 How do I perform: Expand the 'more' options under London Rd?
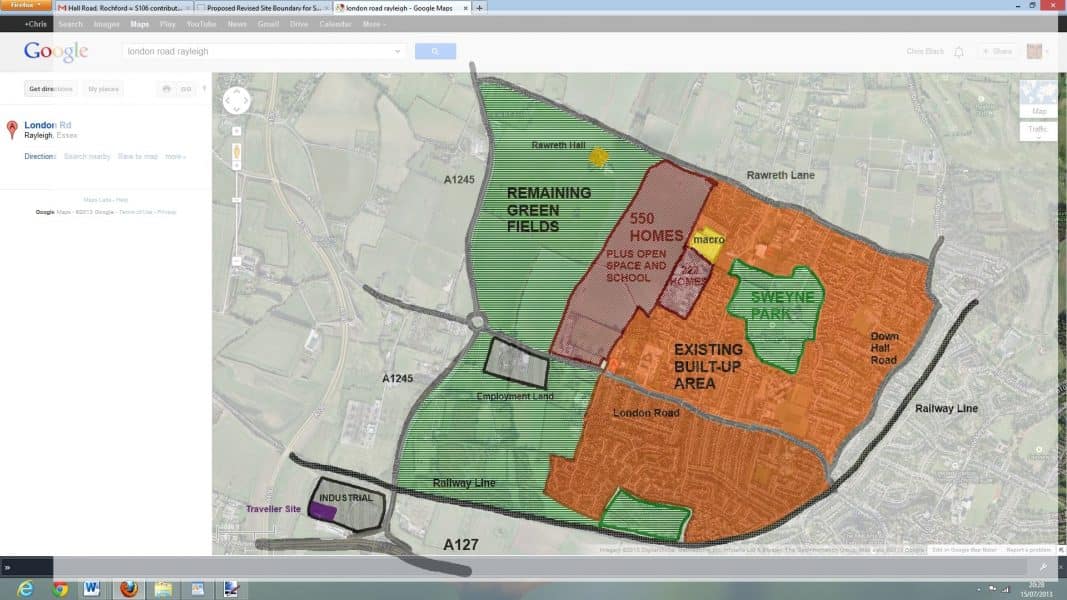[x=175, y=157]
